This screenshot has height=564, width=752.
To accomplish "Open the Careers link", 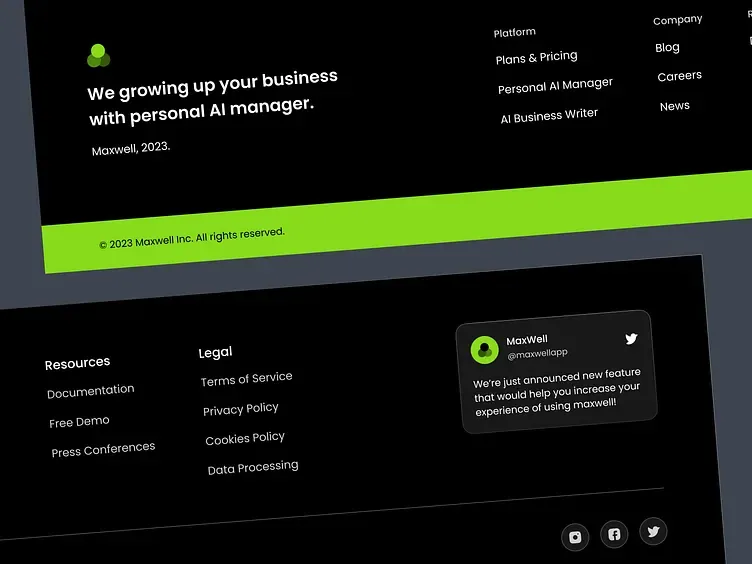I will click(x=679, y=76).
